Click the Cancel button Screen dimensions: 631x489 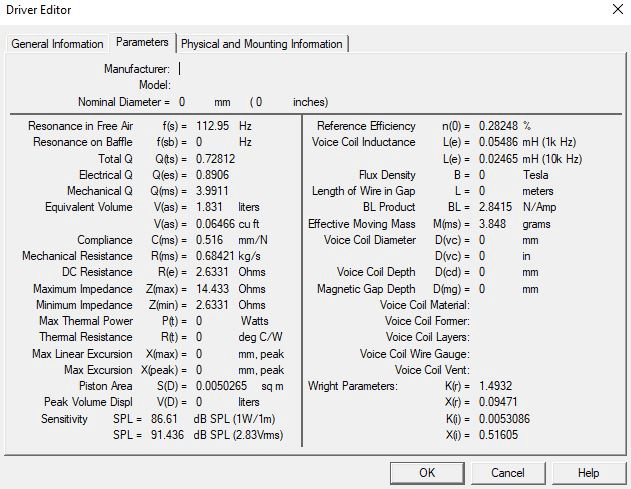tap(508, 472)
